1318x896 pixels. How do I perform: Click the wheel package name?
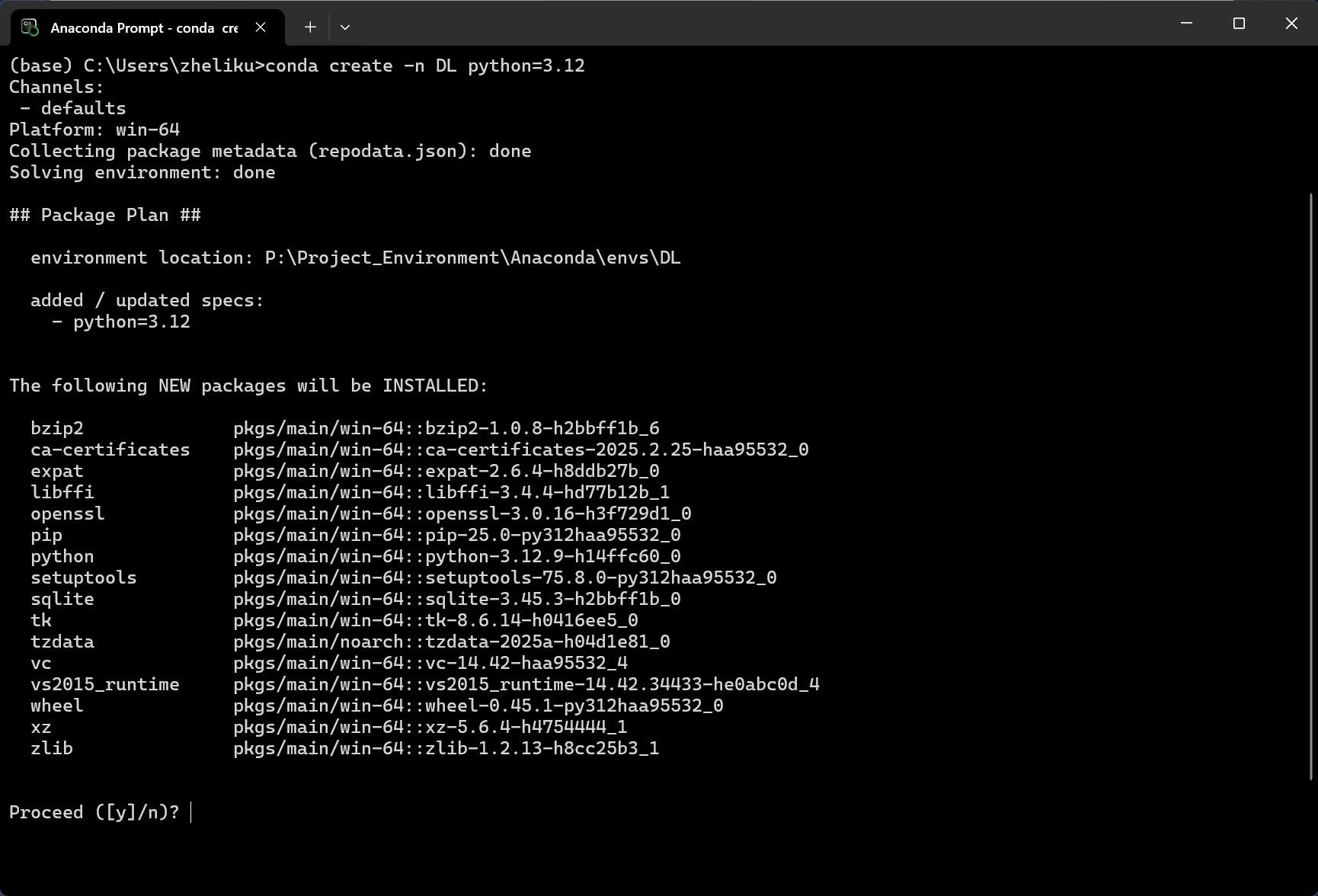point(57,706)
